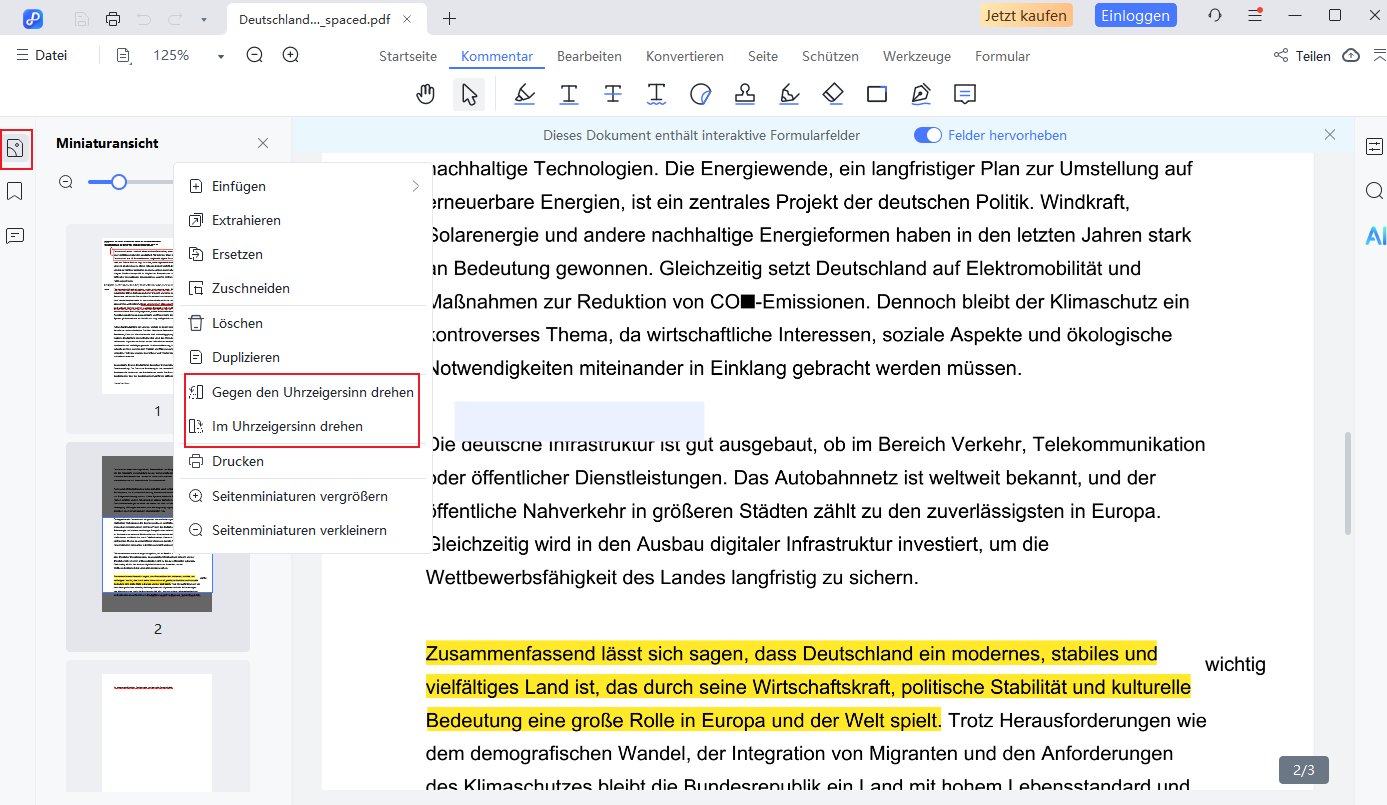Close the form fields notification bar
Screen dimensions: 1387x805
coord(1329,135)
